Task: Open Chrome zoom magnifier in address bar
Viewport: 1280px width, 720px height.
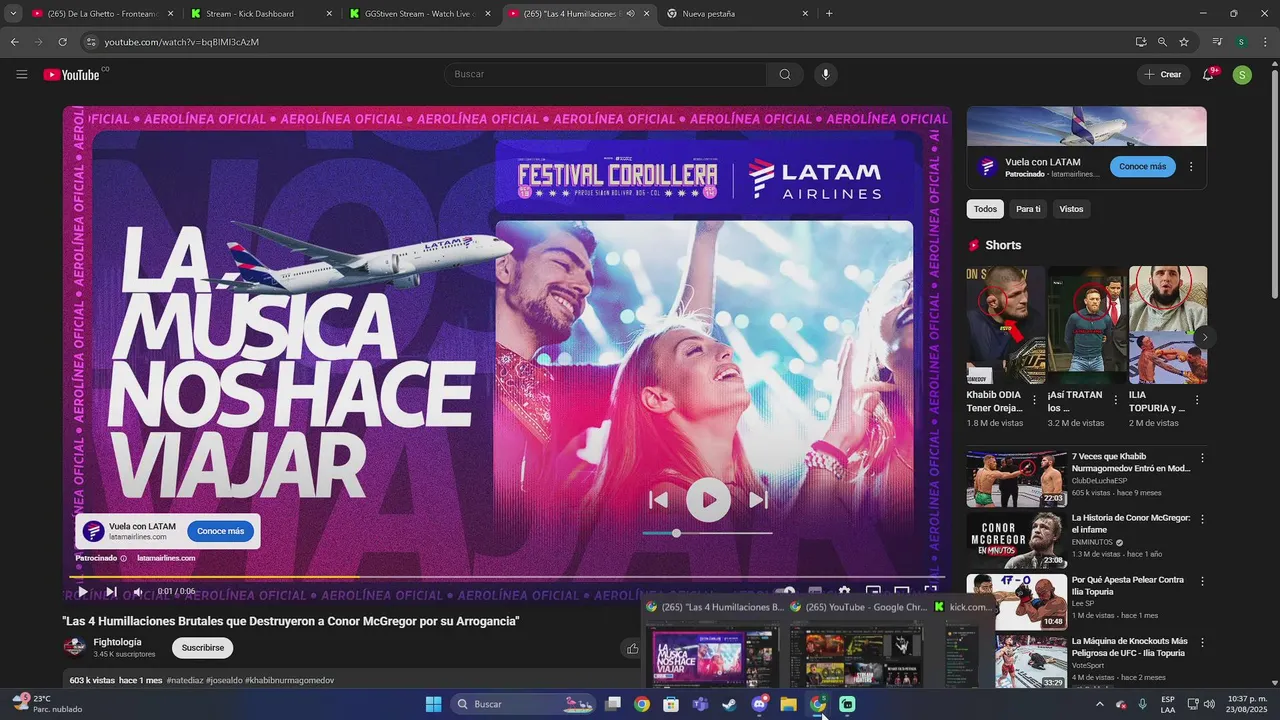Action: coord(1162,42)
